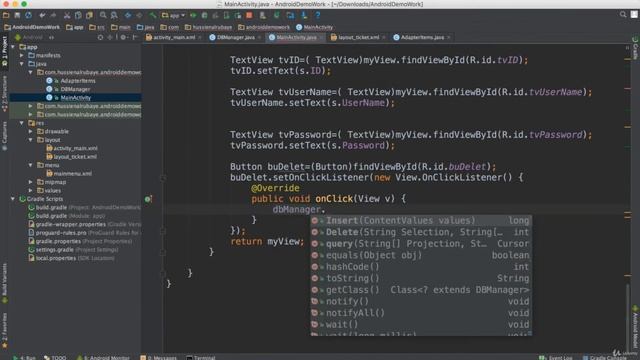This screenshot has width=640, height=360.
Task: Switch to the AdapterItems.java tab
Action: coord(421,37)
